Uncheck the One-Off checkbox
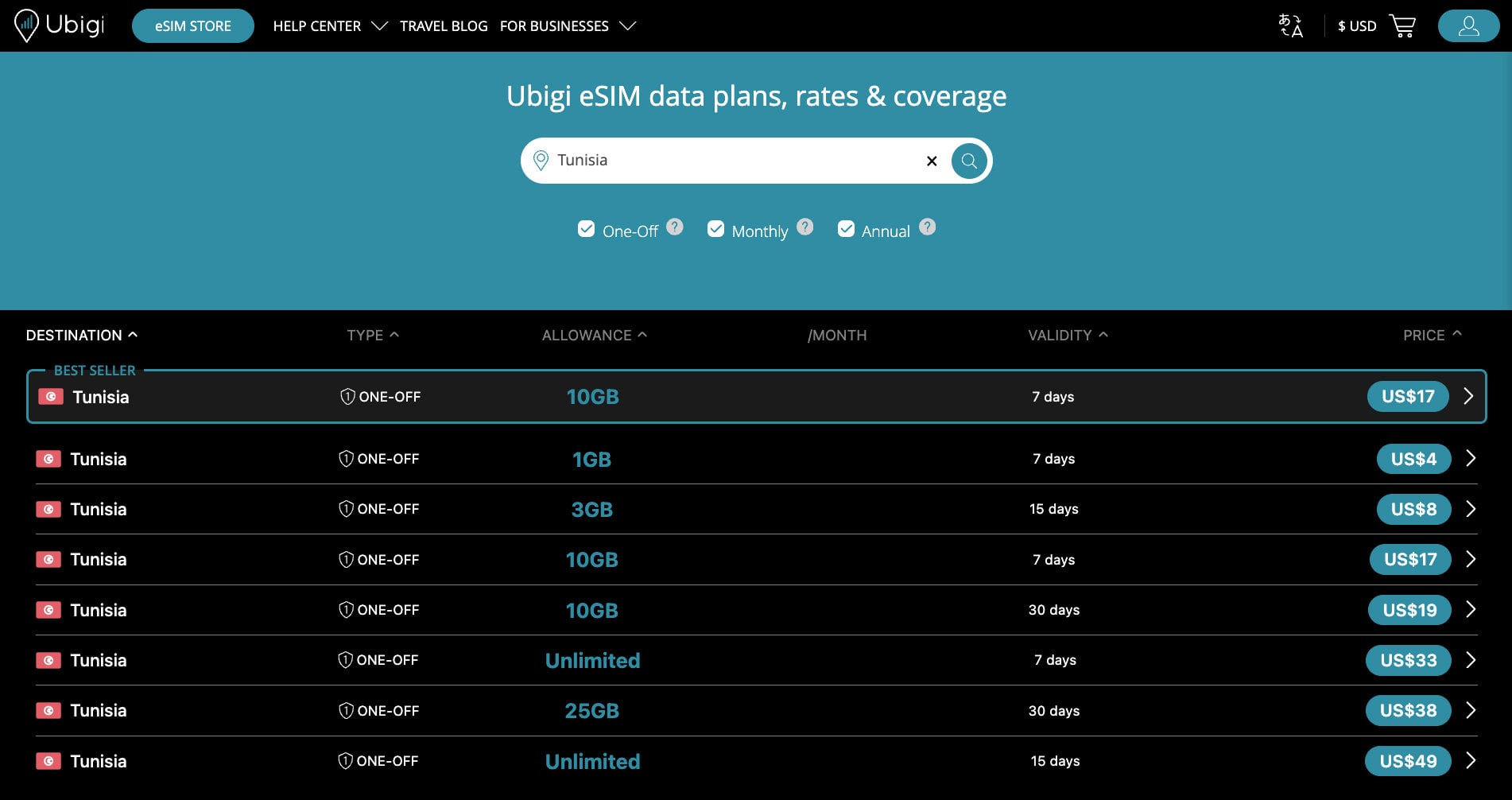The width and height of the screenshot is (1512, 800). [586, 229]
